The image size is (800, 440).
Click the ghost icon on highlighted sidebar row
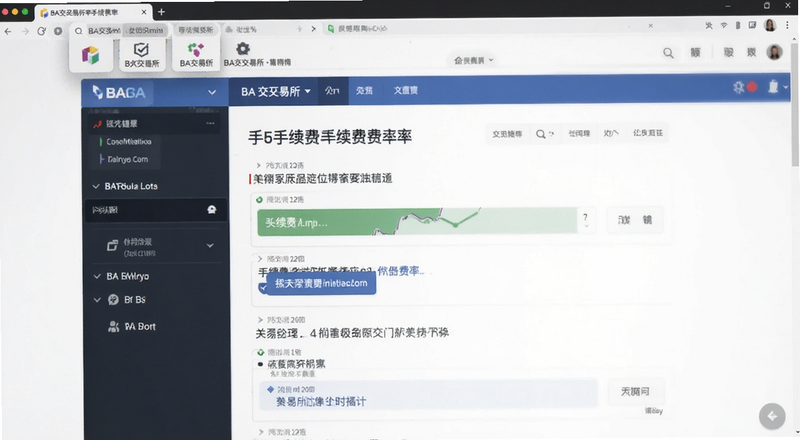pos(212,210)
